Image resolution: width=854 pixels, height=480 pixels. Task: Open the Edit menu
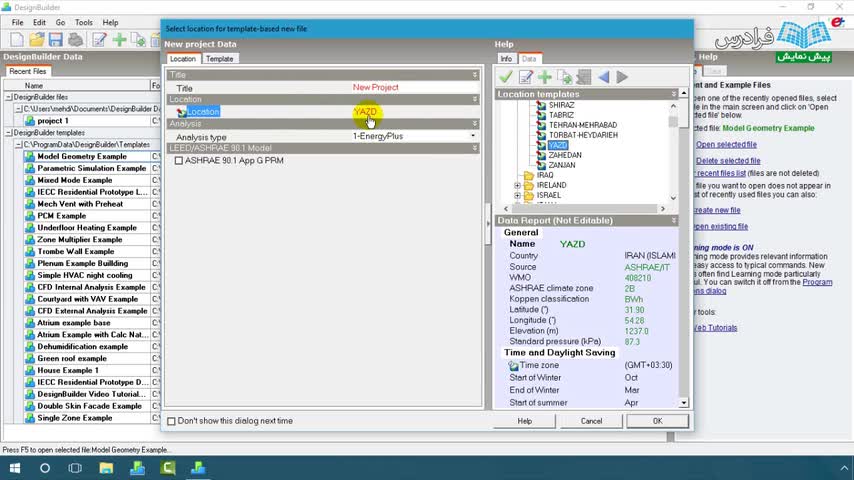click(x=39, y=22)
